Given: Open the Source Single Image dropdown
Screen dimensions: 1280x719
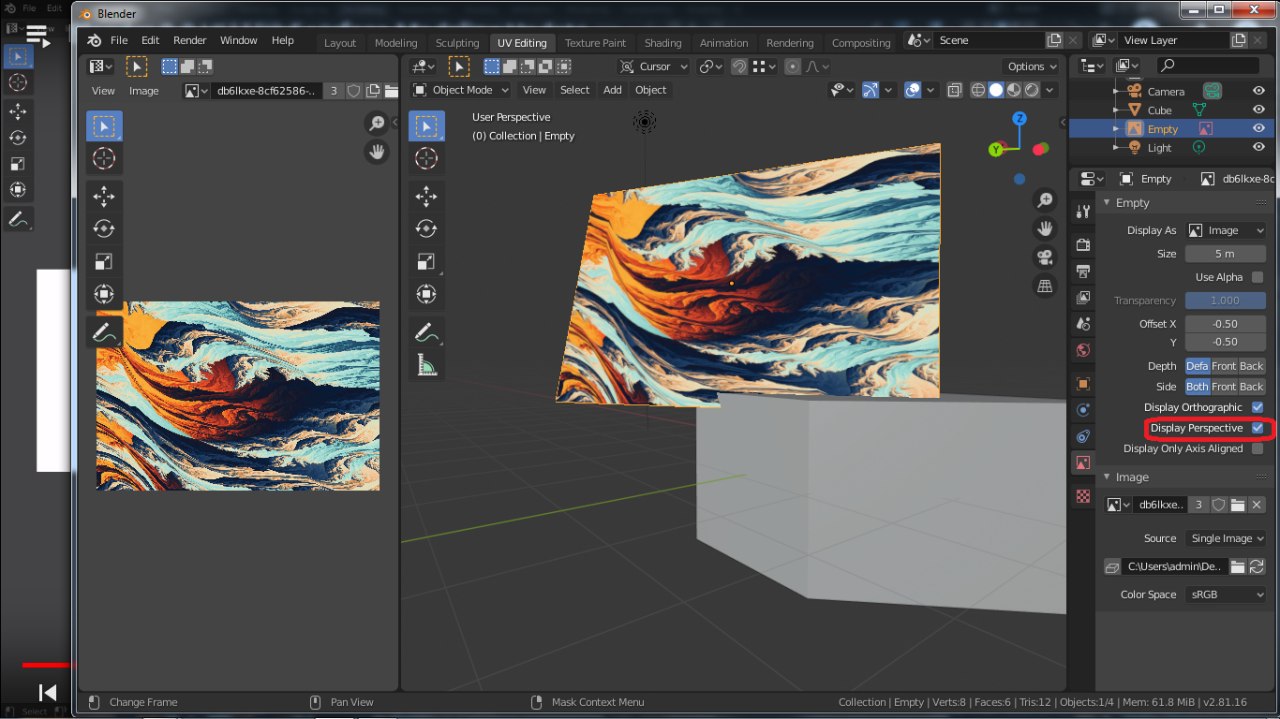Looking at the screenshot, I should pyautogui.click(x=1226, y=538).
